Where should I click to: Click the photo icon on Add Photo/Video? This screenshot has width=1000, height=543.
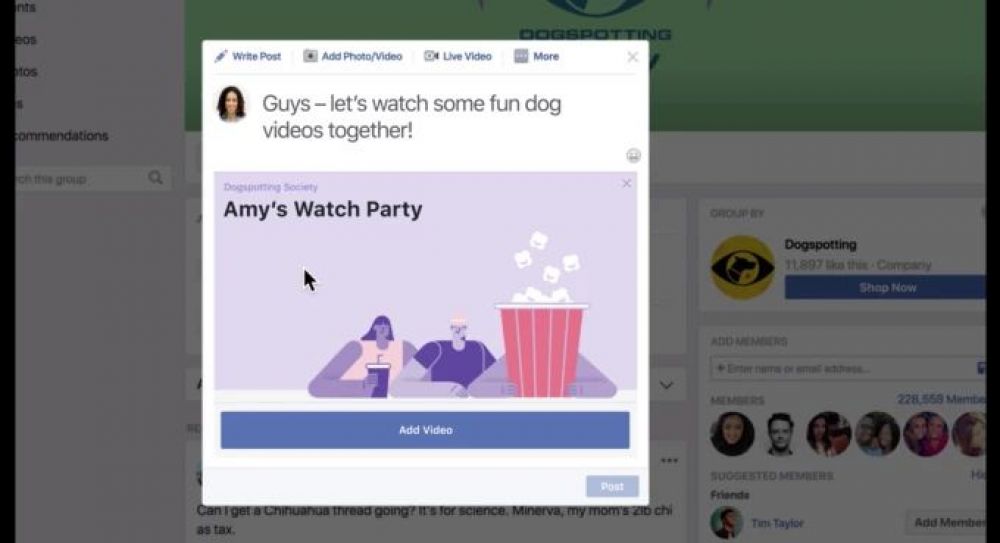click(310, 56)
